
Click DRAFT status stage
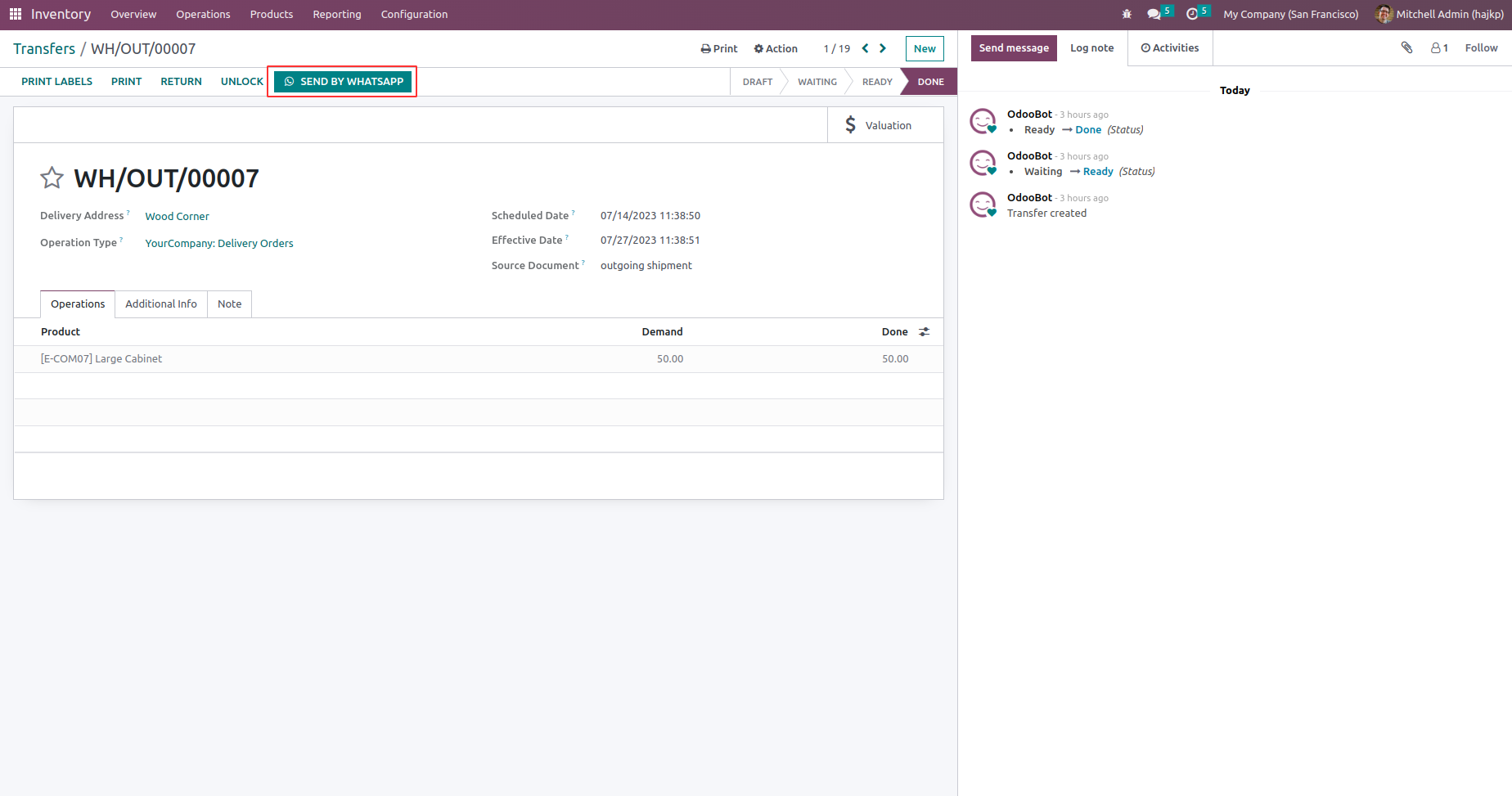tap(758, 82)
